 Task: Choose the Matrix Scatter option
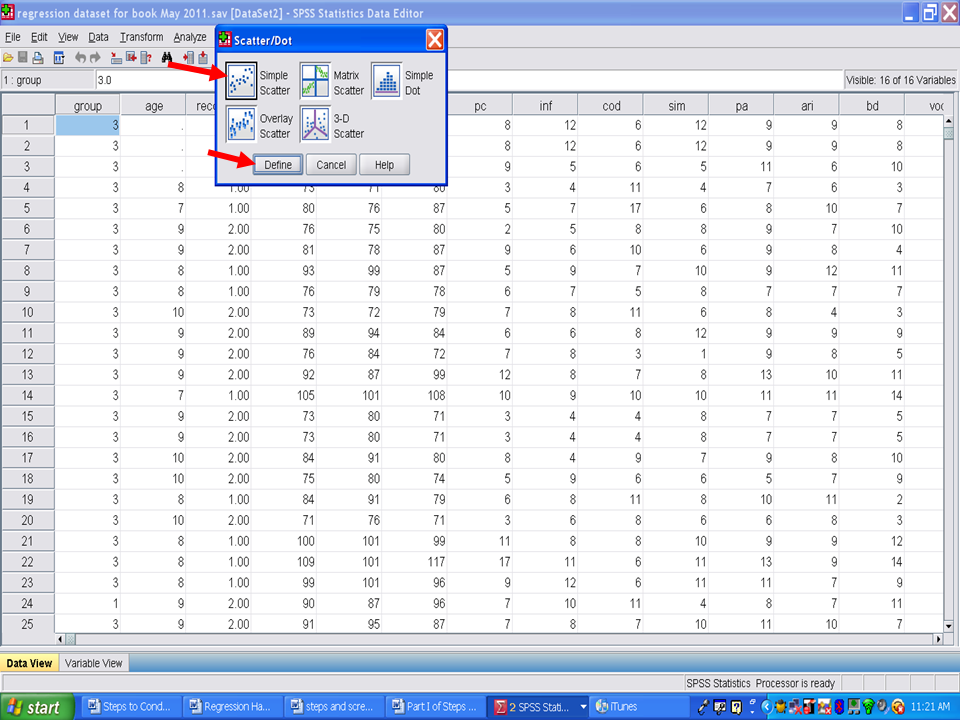click(316, 82)
